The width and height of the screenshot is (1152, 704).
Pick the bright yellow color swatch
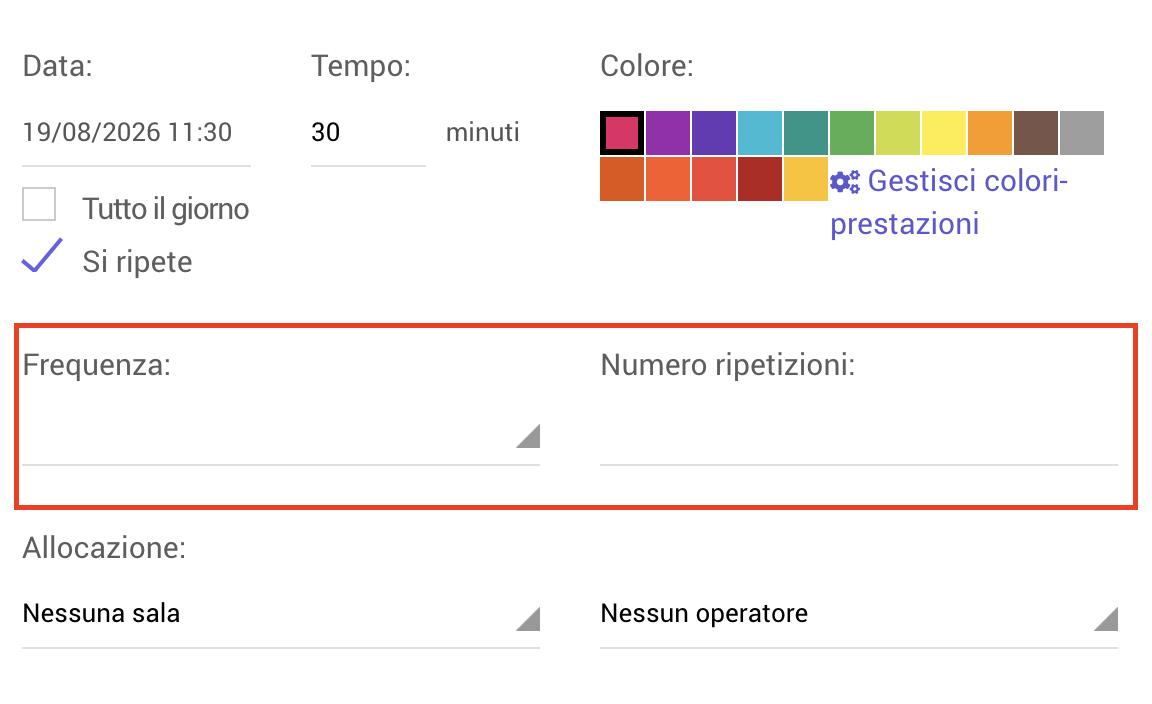coord(944,133)
